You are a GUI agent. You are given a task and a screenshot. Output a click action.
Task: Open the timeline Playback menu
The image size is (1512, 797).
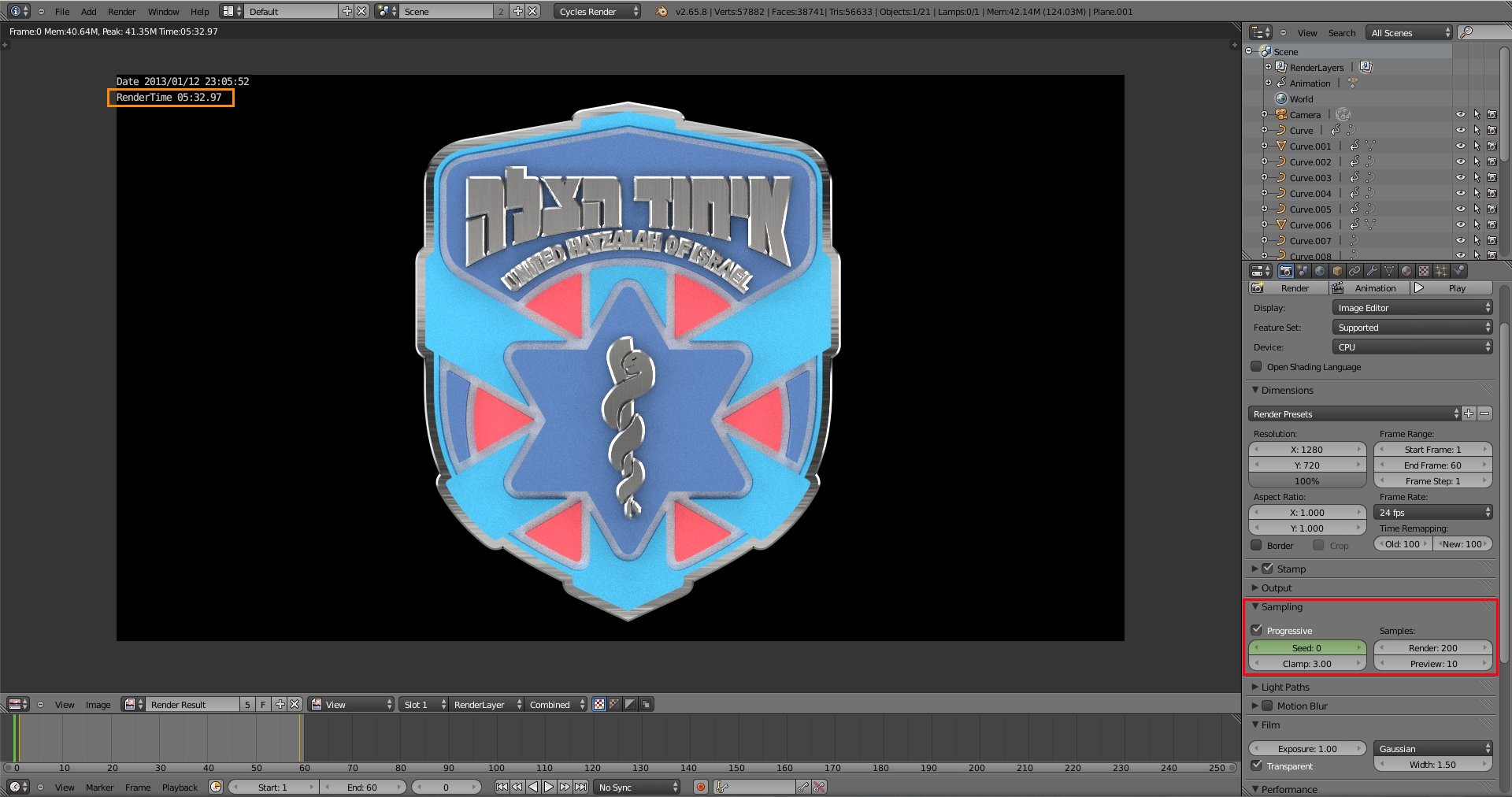(x=180, y=788)
